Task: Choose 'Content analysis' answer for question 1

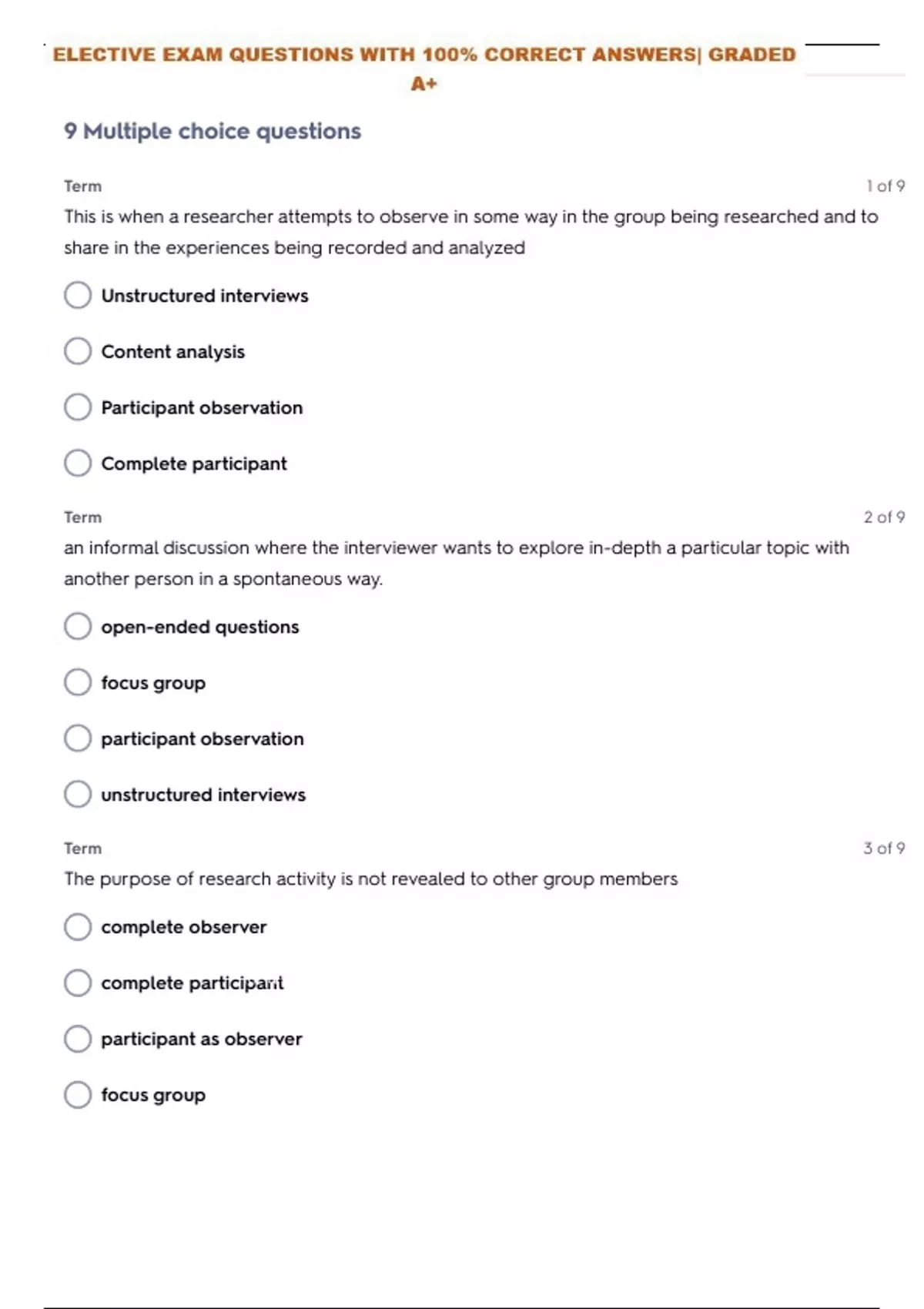Action: (x=78, y=351)
